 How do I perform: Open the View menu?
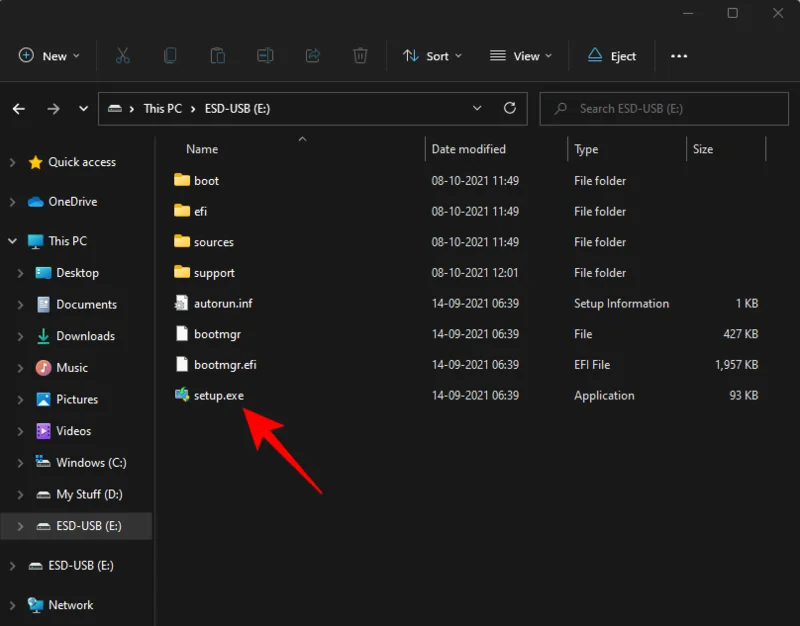[521, 56]
